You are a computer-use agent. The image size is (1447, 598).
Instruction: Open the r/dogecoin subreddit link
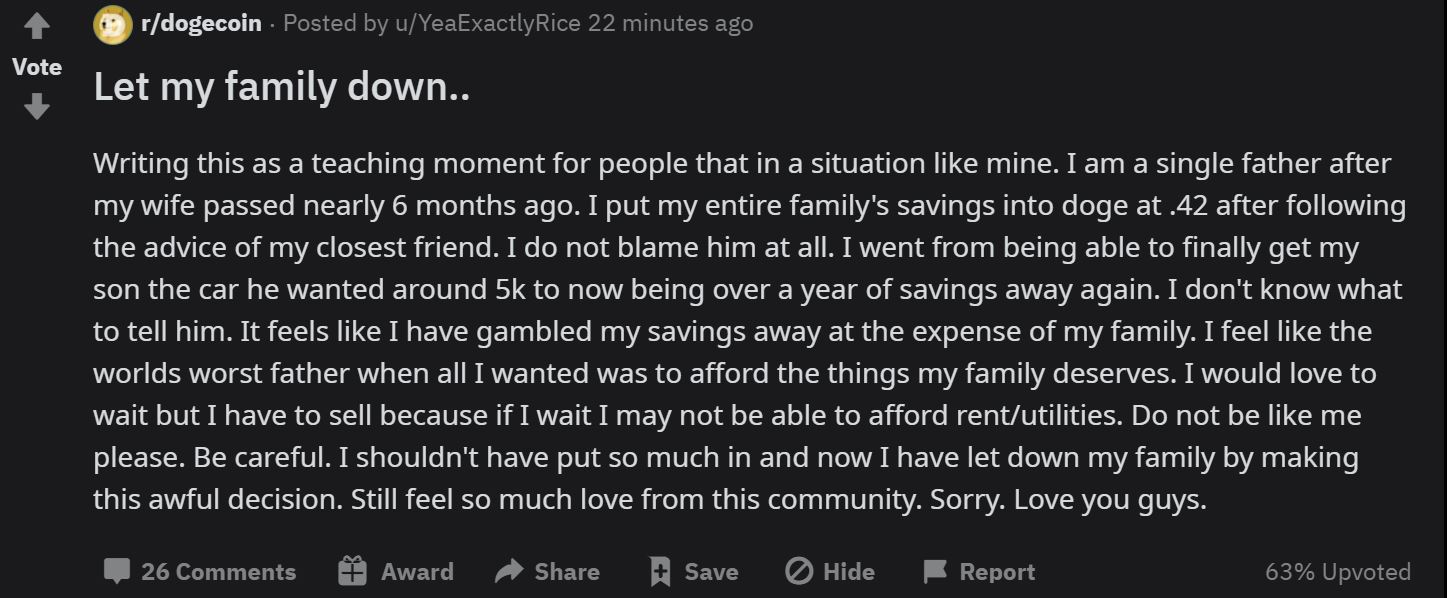[x=202, y=23]
